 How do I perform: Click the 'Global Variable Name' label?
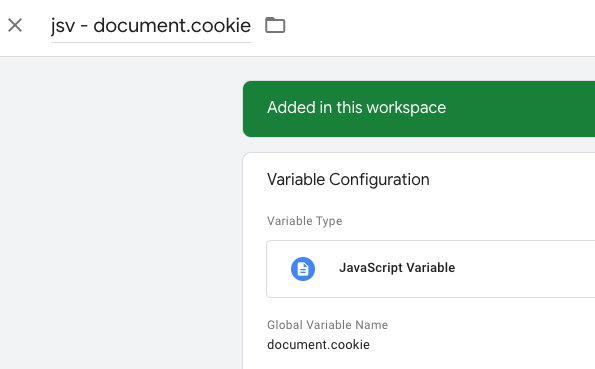click(327, 325)
